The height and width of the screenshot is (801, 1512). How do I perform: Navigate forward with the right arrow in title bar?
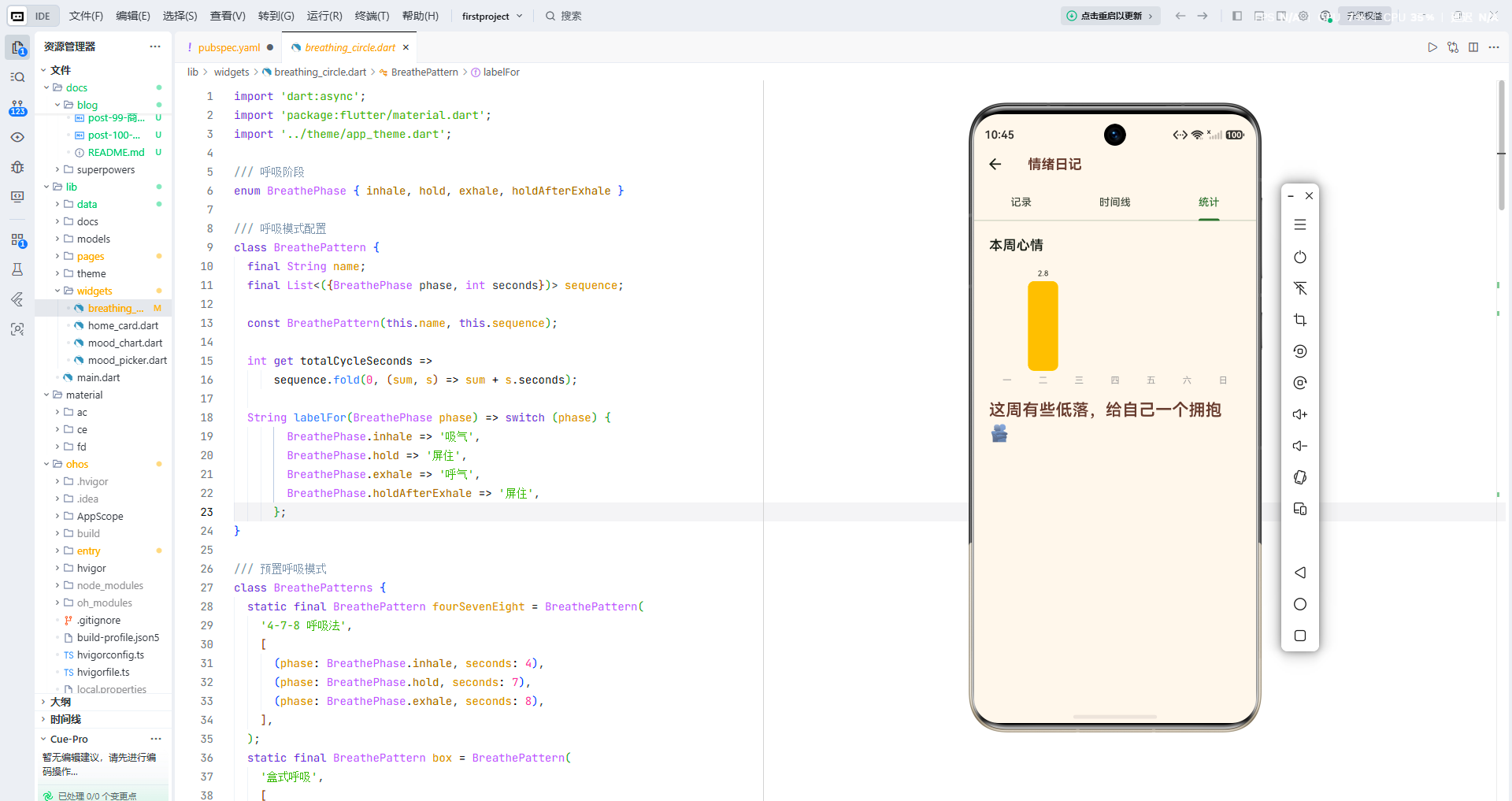click(1203, 16)
